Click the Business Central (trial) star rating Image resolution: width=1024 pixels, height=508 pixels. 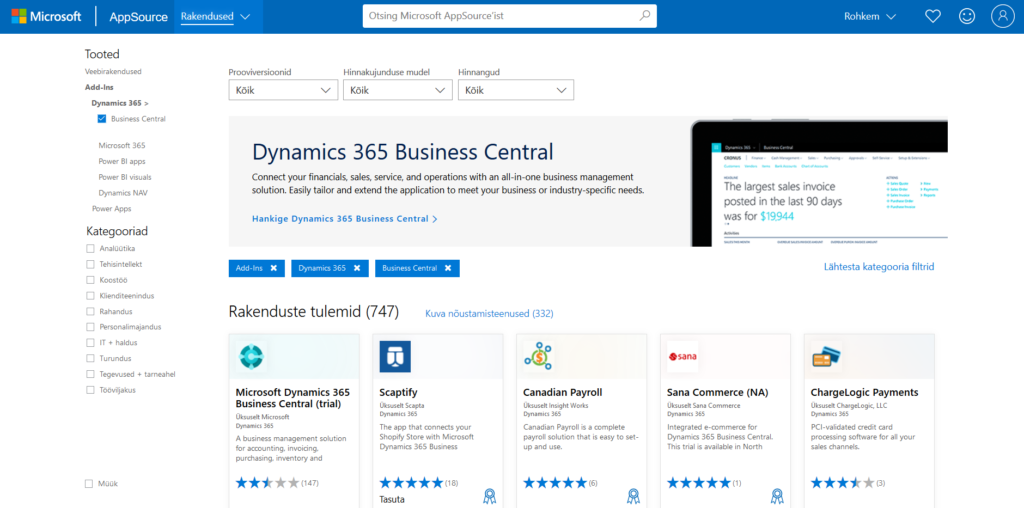267,483
